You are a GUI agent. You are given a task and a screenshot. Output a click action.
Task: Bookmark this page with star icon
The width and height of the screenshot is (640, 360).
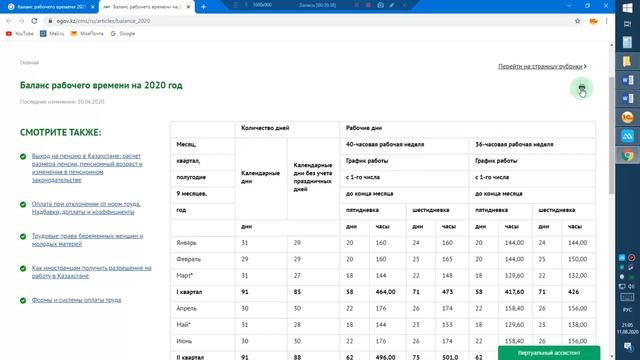(x=577, y=21)
